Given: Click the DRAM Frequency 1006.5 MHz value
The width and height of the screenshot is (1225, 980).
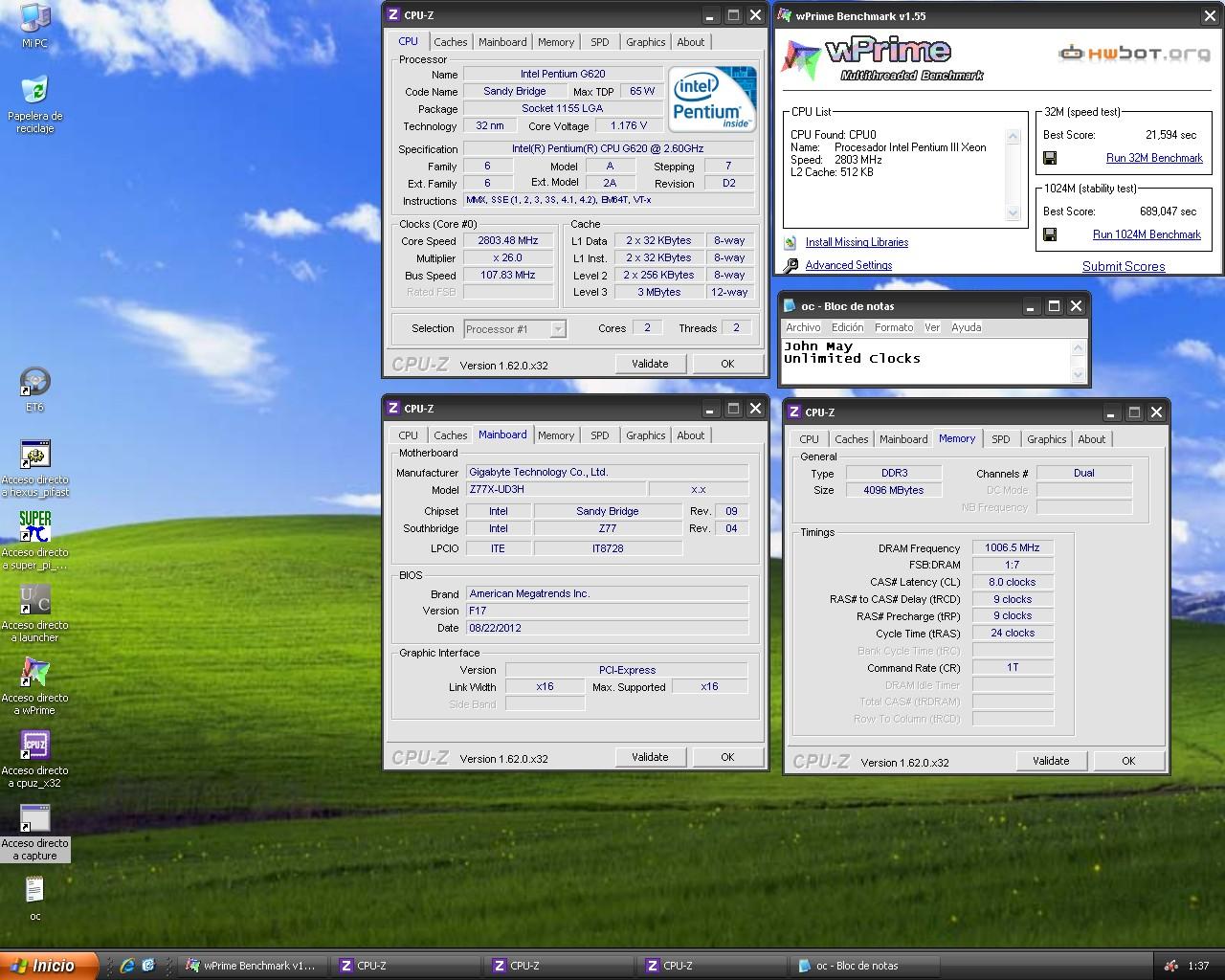Looking at the screenshot, I should click(x=1013, y=548).
